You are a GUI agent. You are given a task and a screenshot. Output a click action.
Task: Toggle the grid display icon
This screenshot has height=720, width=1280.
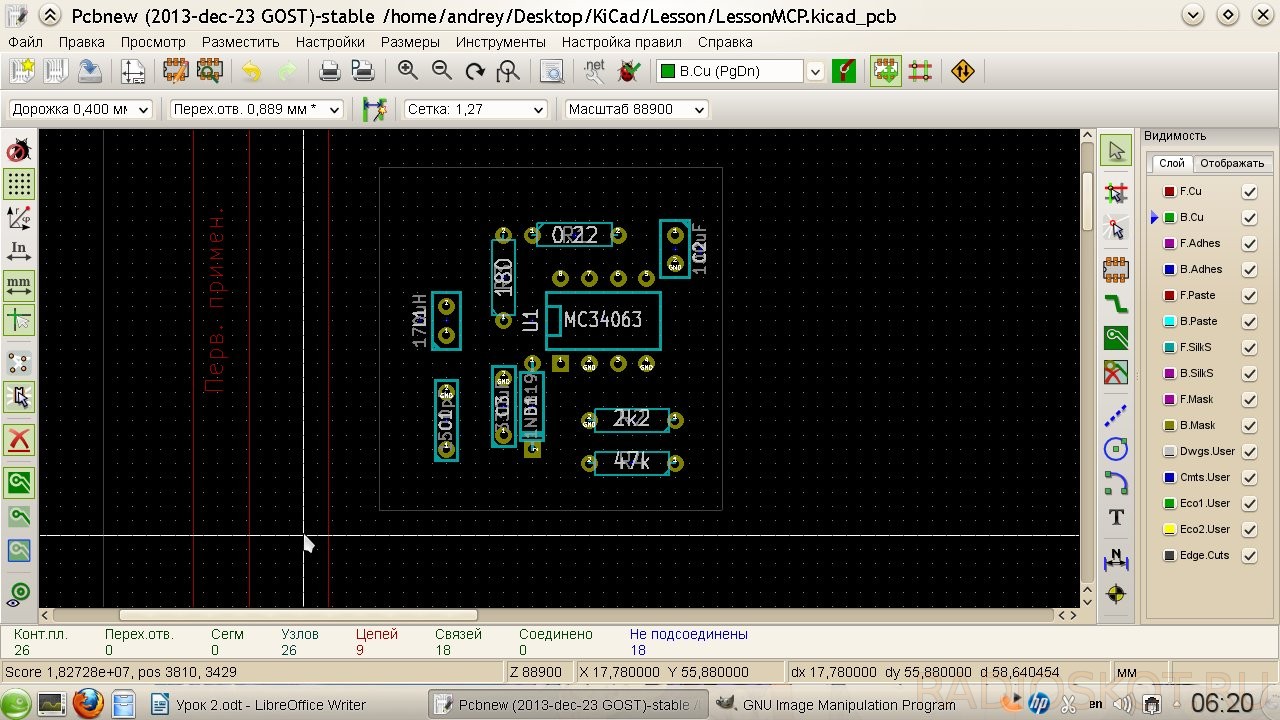coord(19,184)
